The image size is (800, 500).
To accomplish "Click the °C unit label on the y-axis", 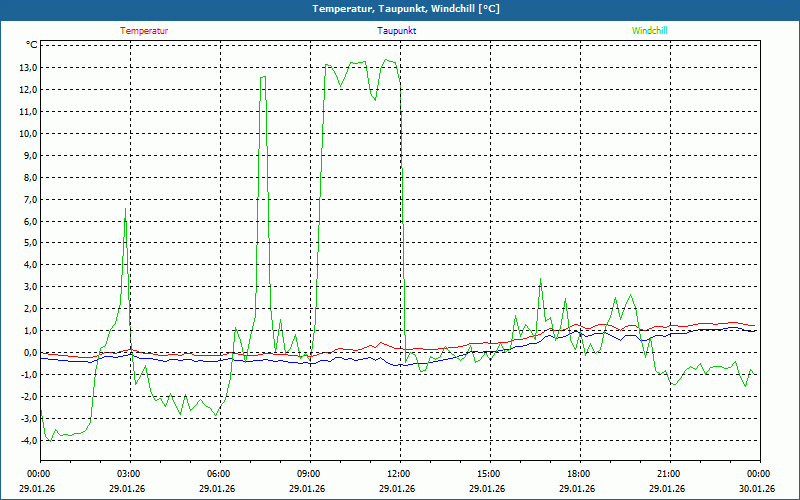I will pyautogui.click(x=32, y=45).
